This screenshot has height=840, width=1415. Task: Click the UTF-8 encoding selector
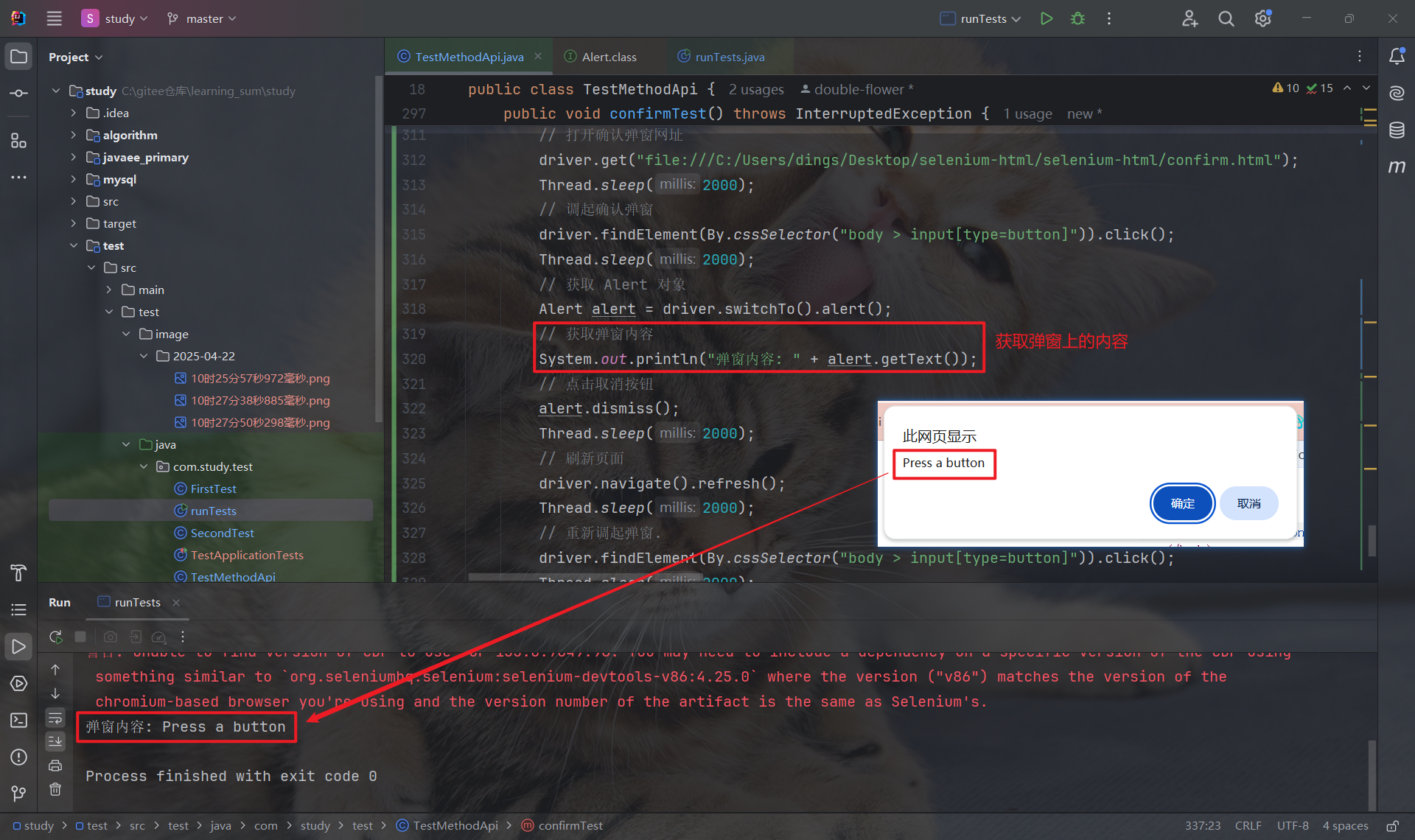pyautogui.click(x=1293, y=826)
